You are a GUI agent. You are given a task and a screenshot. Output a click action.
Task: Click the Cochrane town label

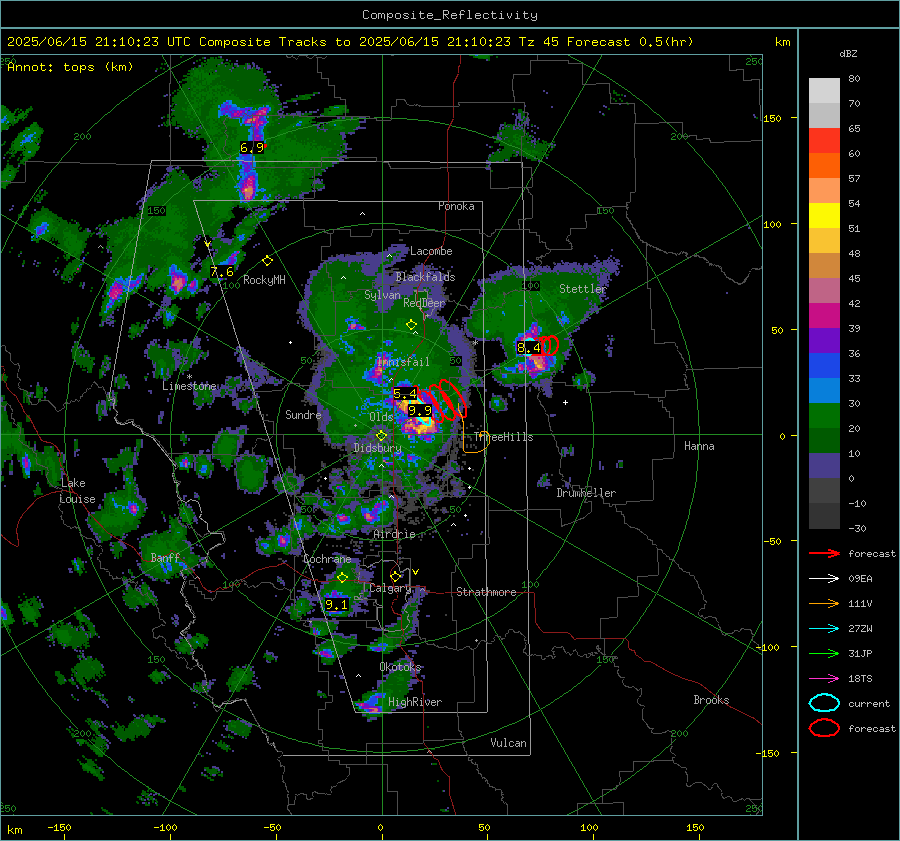coord(327,559)
